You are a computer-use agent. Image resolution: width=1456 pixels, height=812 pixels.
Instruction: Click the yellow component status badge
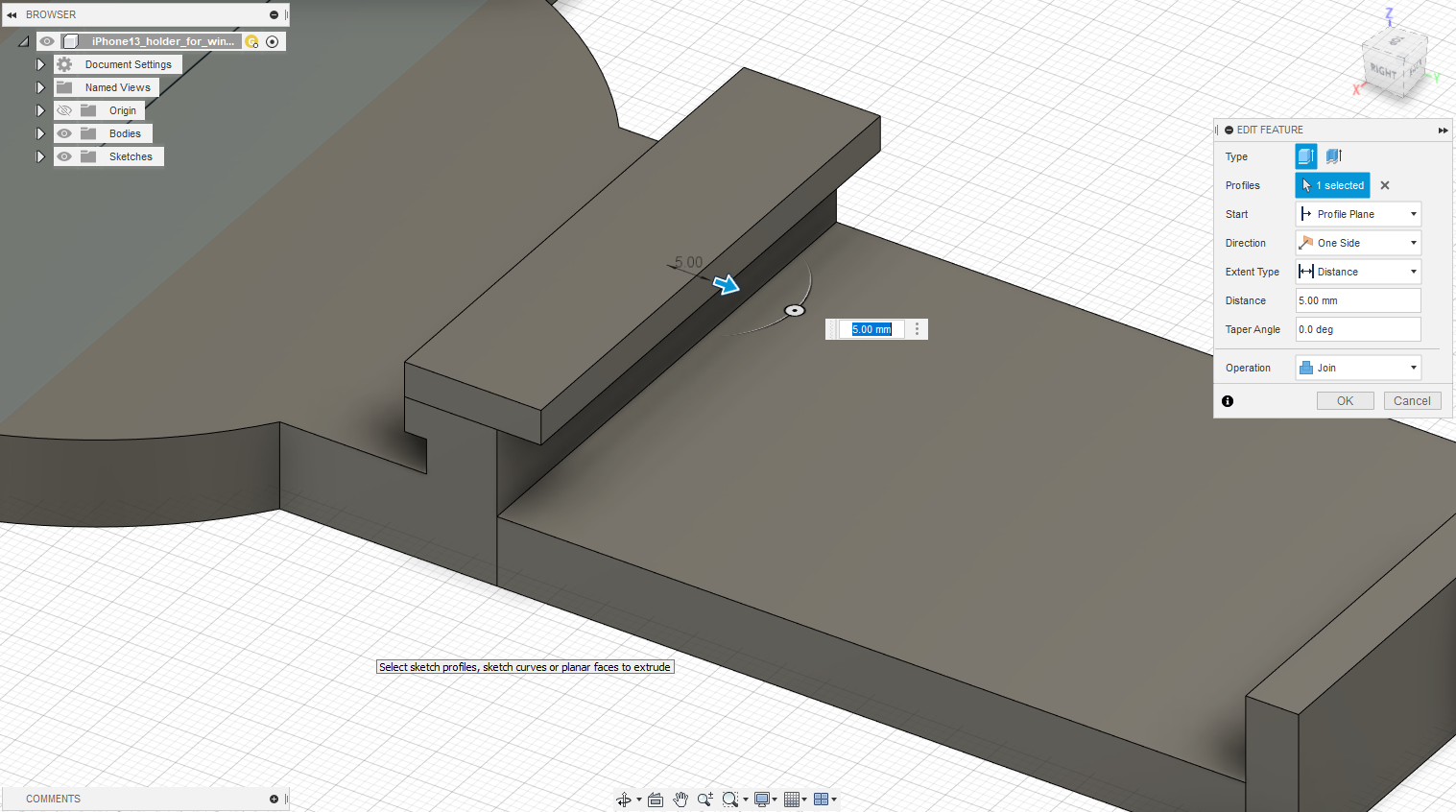tap(251, 41)
